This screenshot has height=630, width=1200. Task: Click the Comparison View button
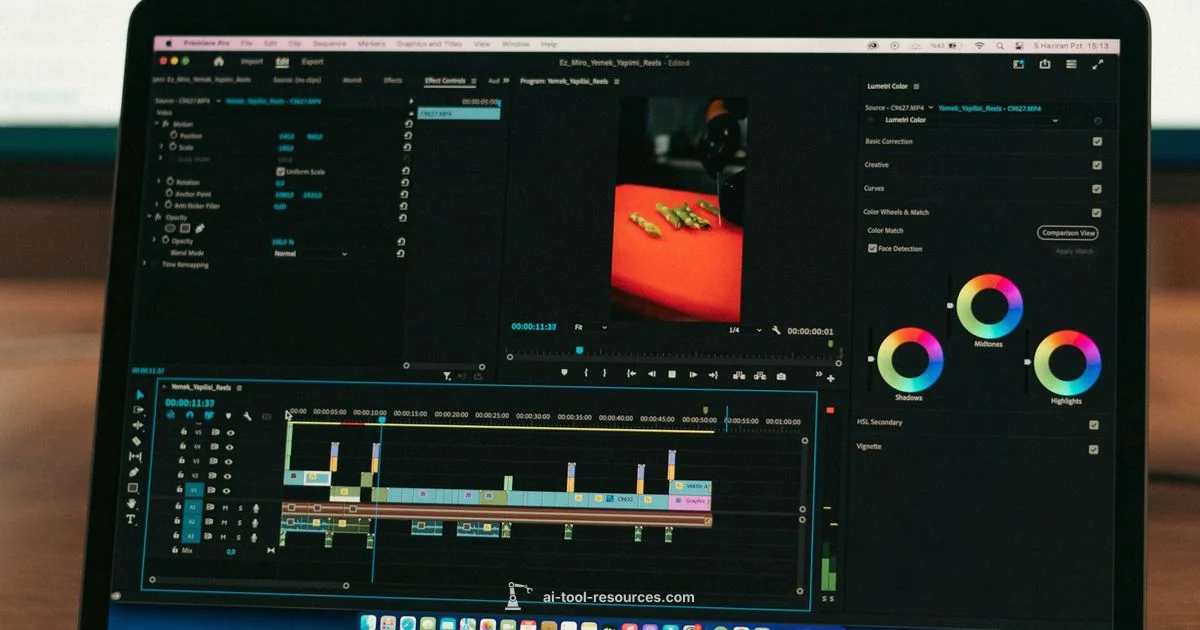[x=1068, y=231]
